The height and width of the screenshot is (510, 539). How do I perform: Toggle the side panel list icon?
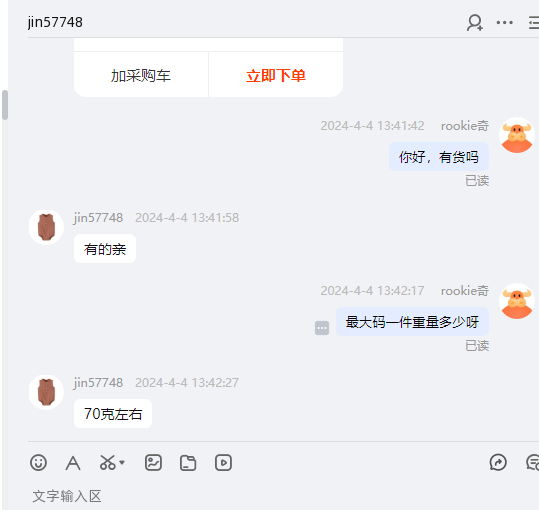pyautogui.click(x=534, y=23)
